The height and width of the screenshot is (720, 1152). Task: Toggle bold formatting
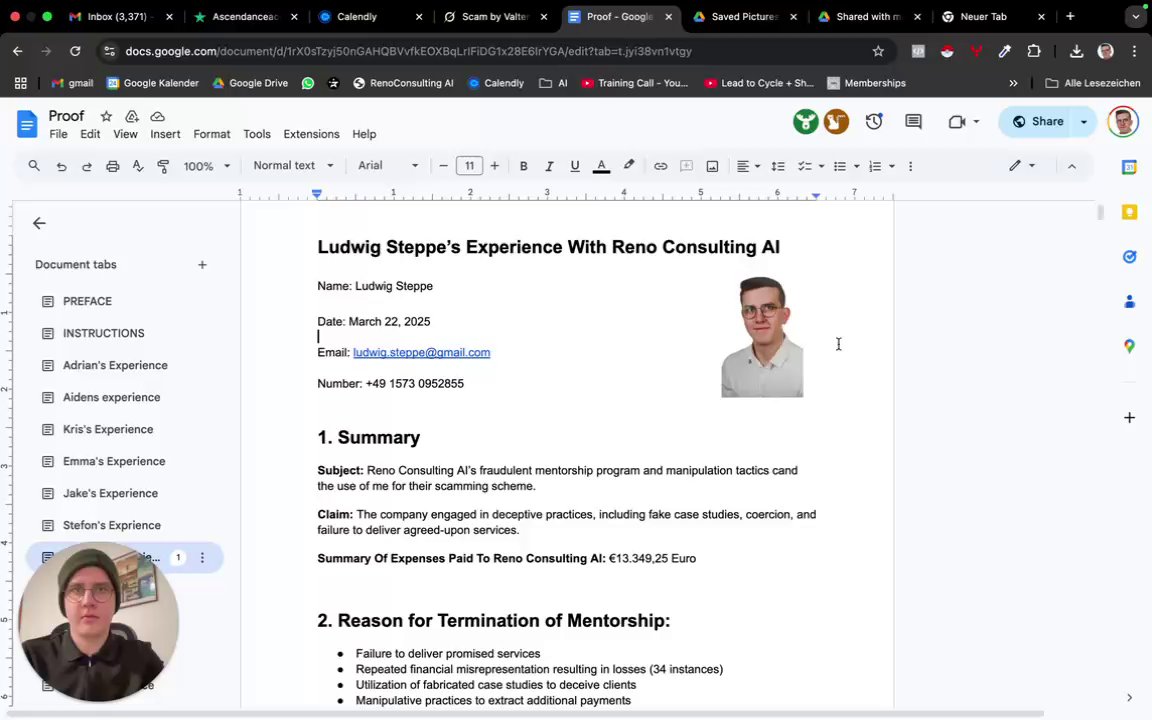point(523,166)
